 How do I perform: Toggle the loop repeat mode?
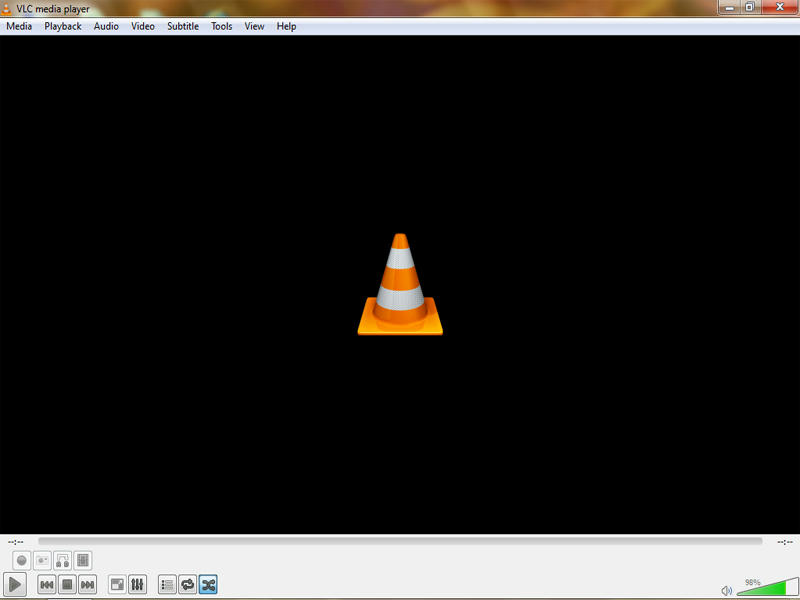coord(188,584)
